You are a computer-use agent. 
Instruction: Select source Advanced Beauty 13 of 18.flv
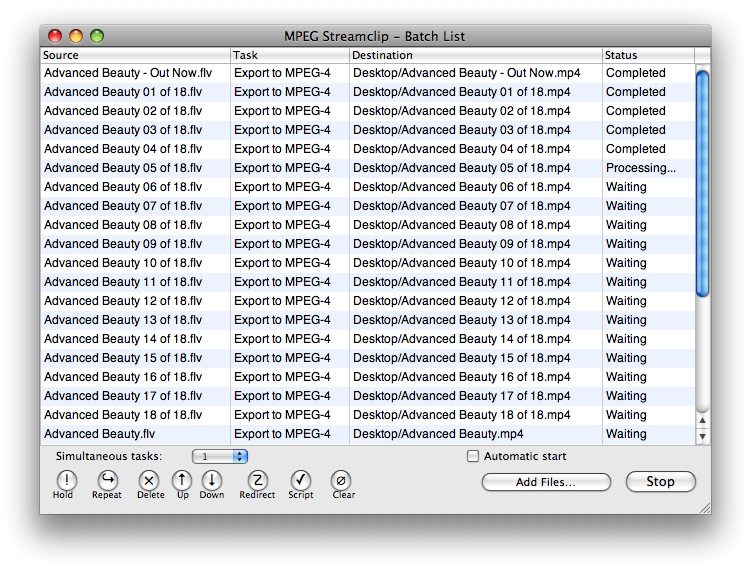pos(123,320)
